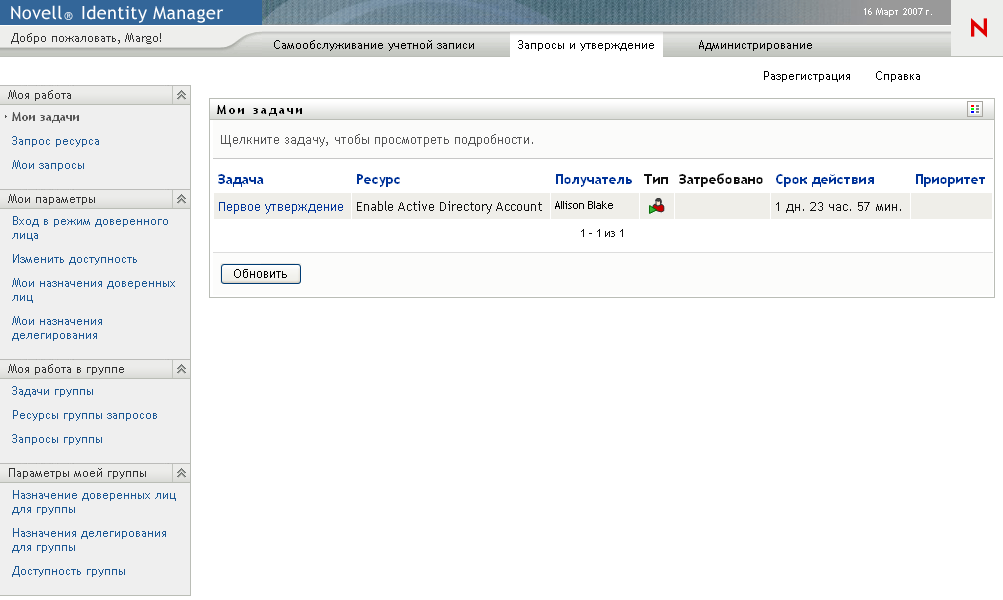Select Мои задачи in the sidebar
1003x600 pixels.
point(45,117)
